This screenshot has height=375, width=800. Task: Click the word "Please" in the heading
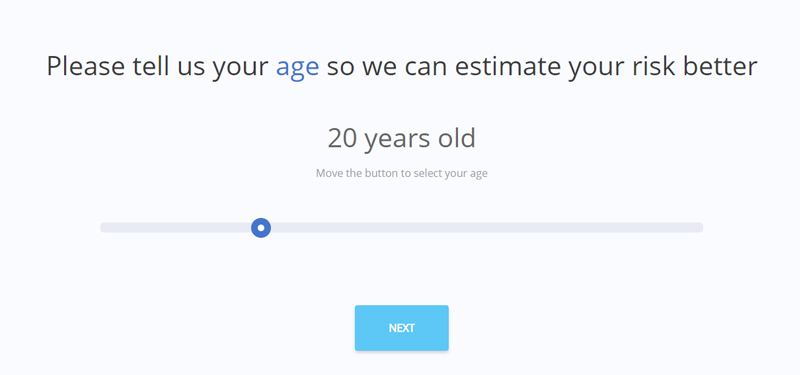pyautogui.click(x=86, y=66)
